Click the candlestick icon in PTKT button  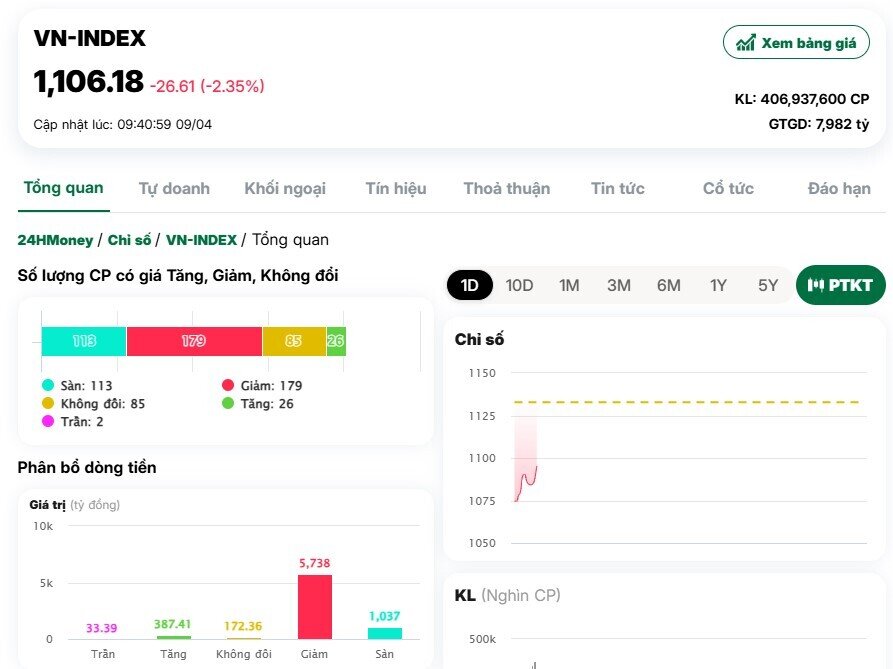[x=817, y=285]
